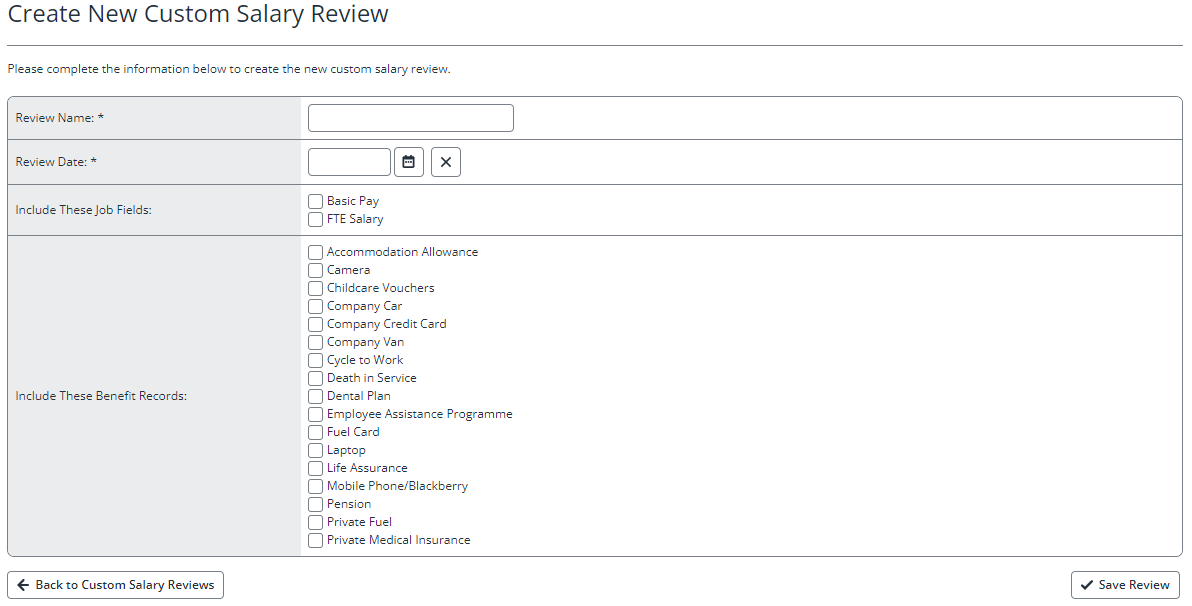Viewport: 1192px width, 606px height.
Task: Select the Fuel Card checkbox
Action: pyautogui.click(x=315, y=433)
